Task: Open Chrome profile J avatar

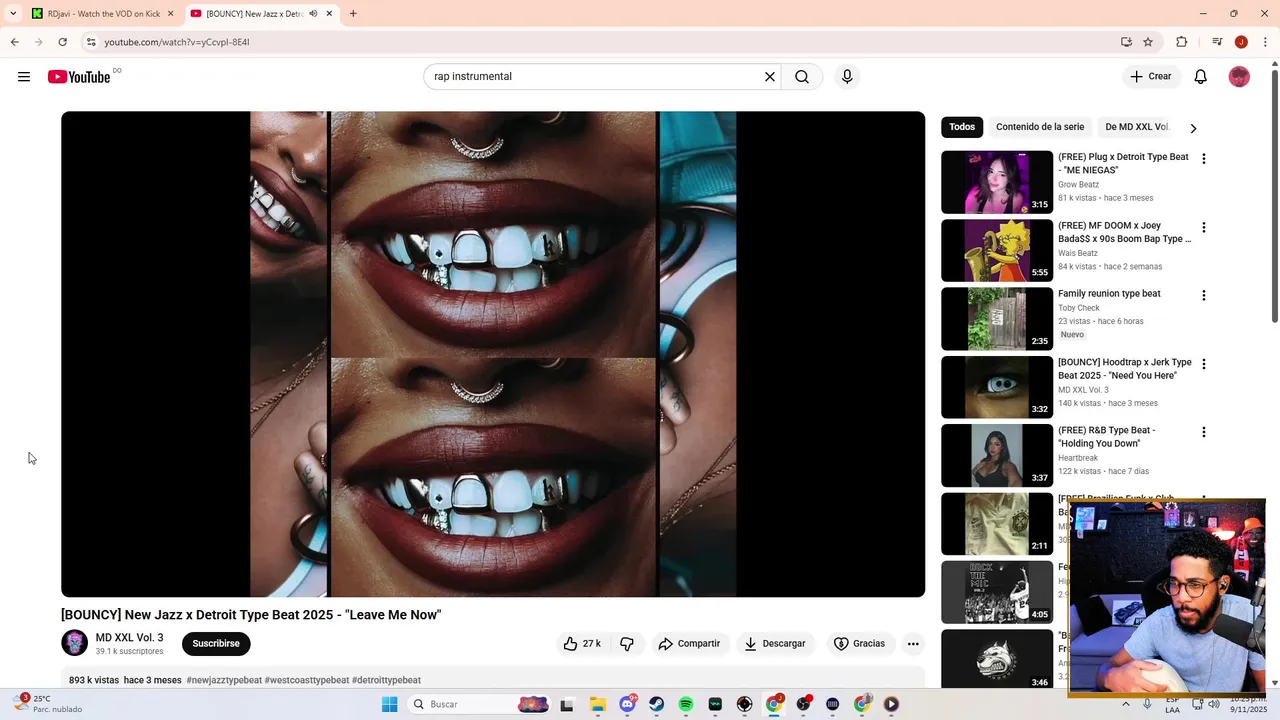Action: (x=1241, y=42)
